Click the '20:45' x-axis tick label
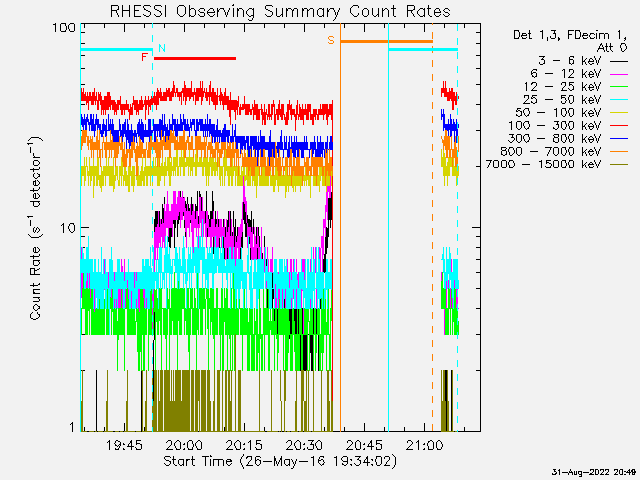Screen dimensions: 640x480 pos(364,445)
